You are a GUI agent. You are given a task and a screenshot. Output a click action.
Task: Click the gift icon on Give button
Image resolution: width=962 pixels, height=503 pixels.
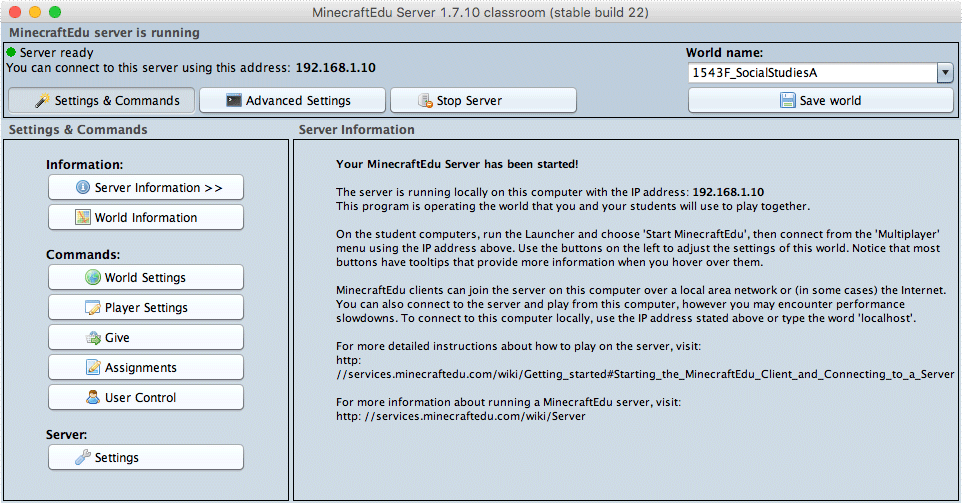click(x=93, y=337)
